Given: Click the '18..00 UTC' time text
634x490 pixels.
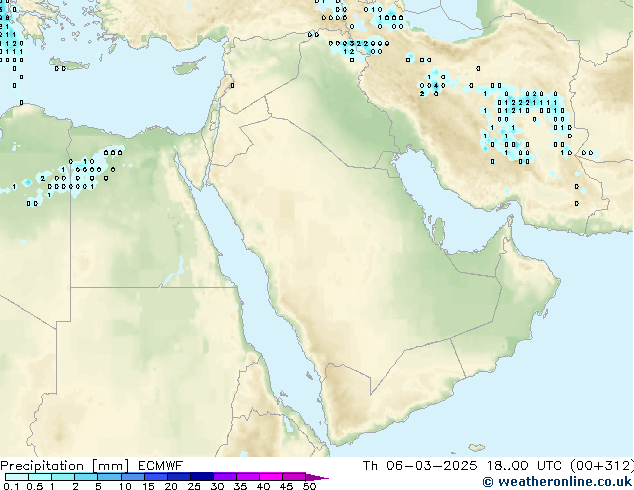Looking at the screenshot, I should [x=524, y=466].
